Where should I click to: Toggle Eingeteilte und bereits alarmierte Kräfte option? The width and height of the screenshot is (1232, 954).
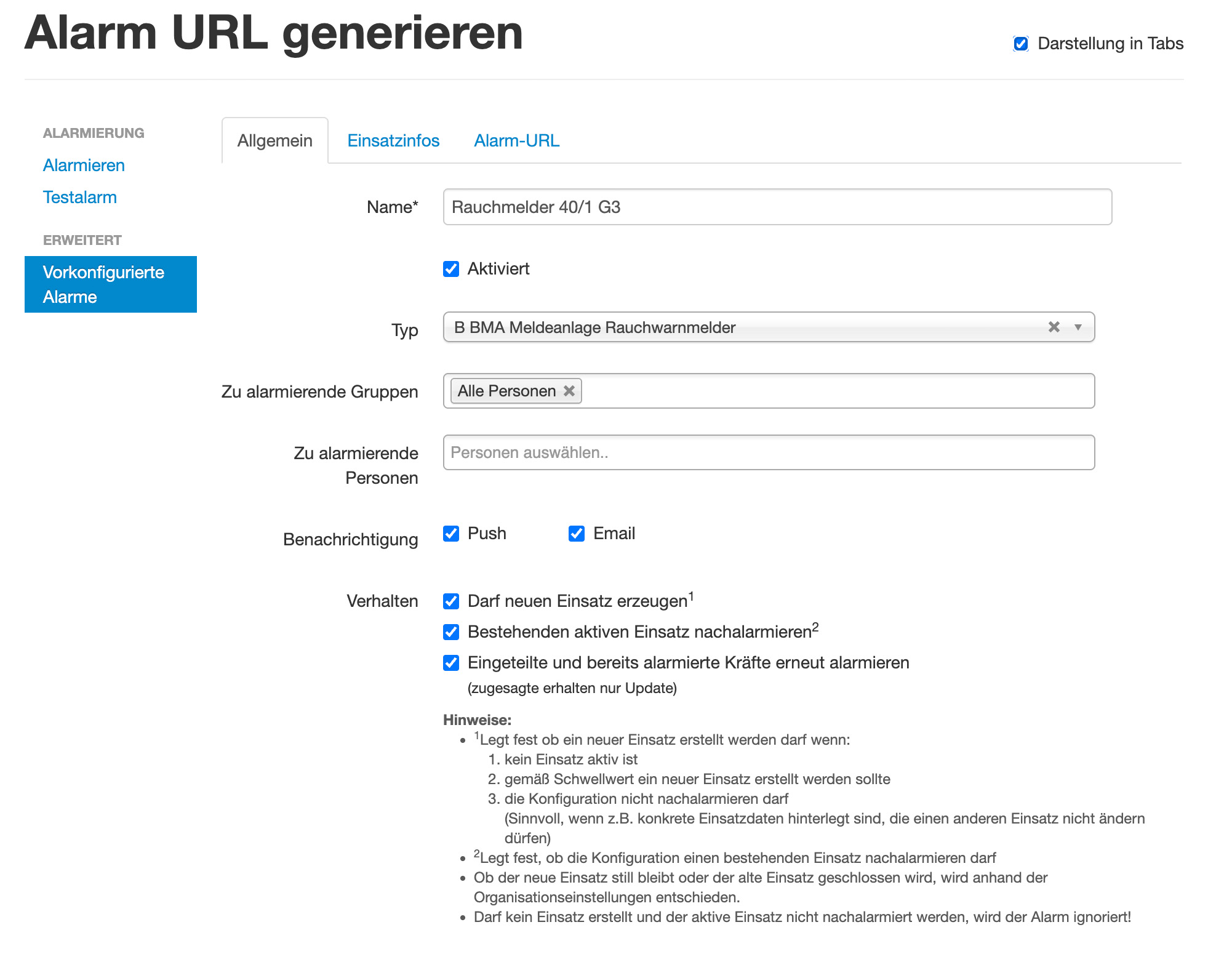[451, 663]
